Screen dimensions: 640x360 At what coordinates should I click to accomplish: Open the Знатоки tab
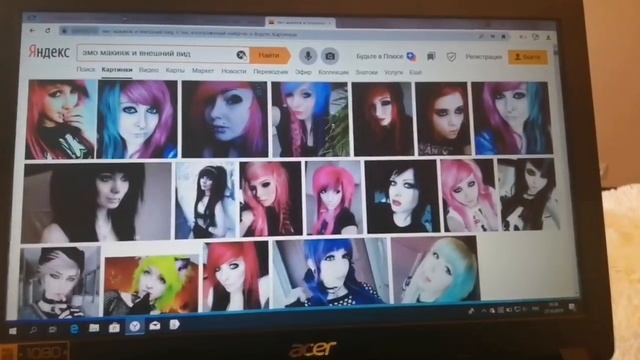[366, 72]
